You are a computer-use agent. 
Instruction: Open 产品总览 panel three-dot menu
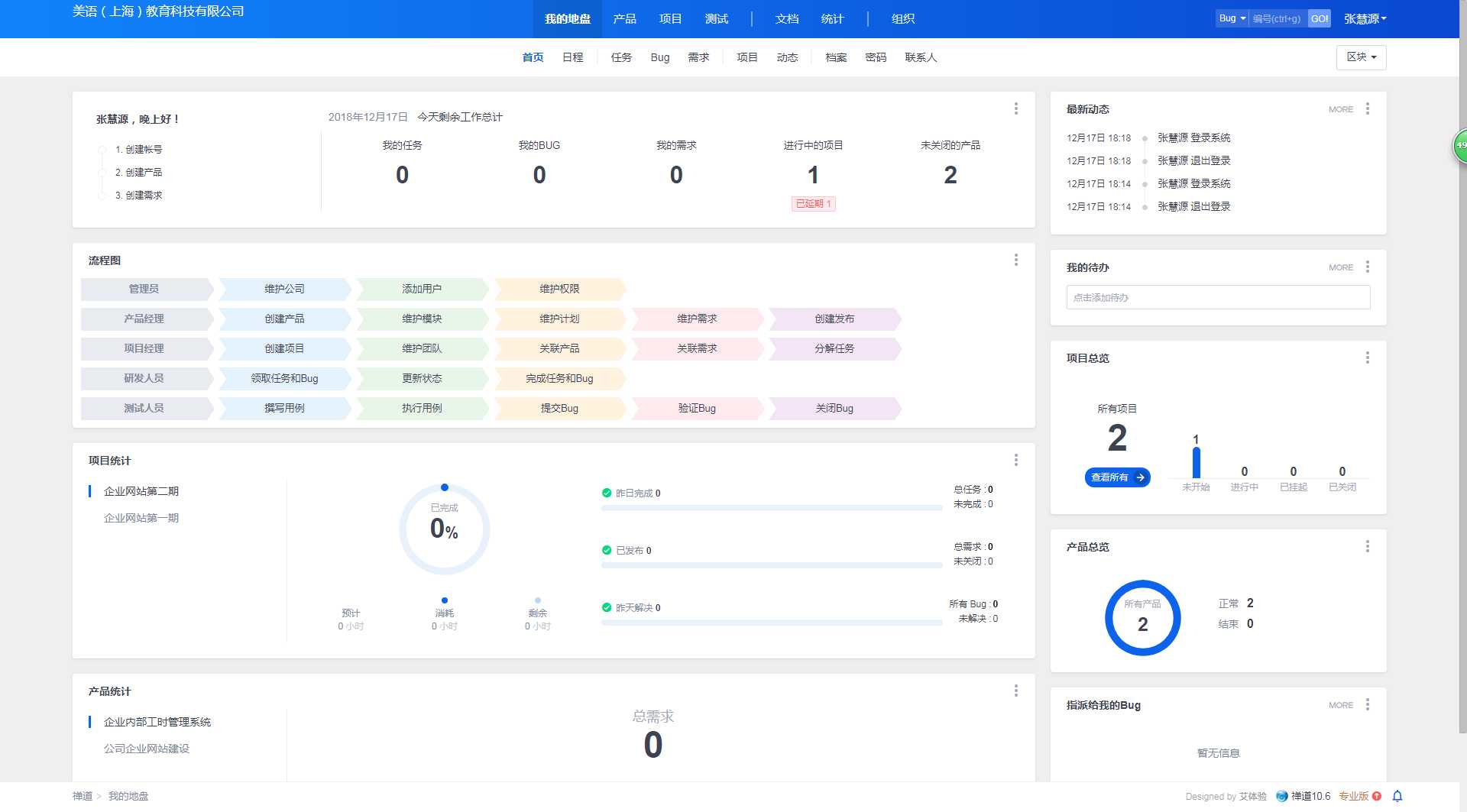(x=1367, y=546)
